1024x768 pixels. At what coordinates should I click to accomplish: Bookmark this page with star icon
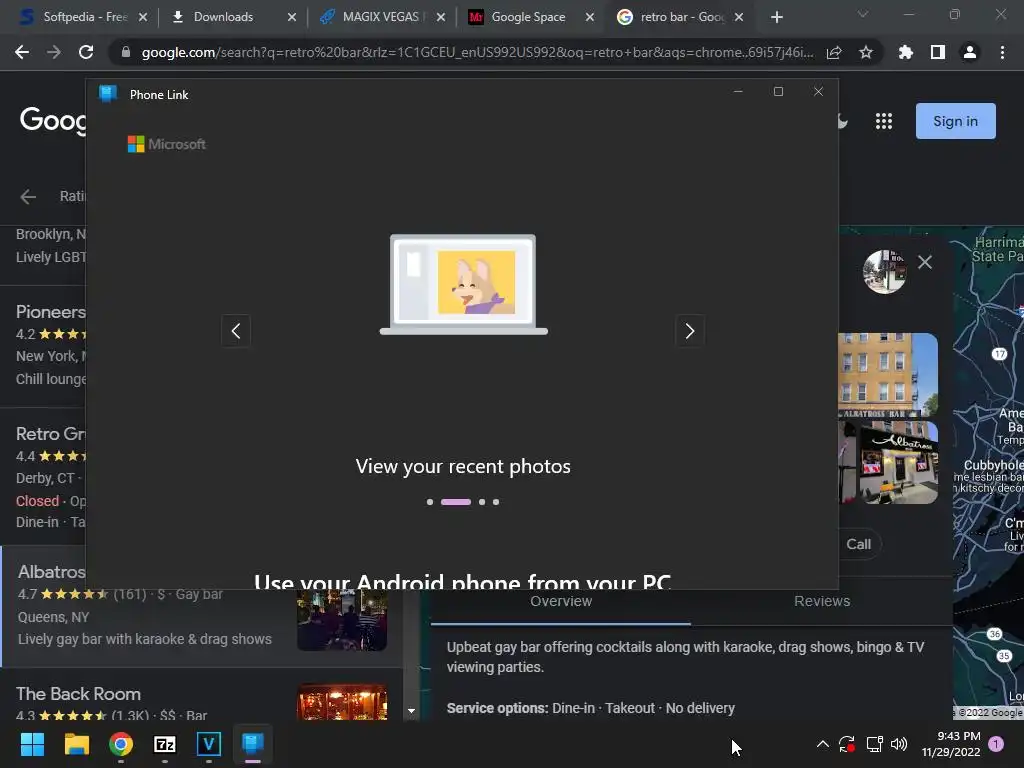pos(866,52)
